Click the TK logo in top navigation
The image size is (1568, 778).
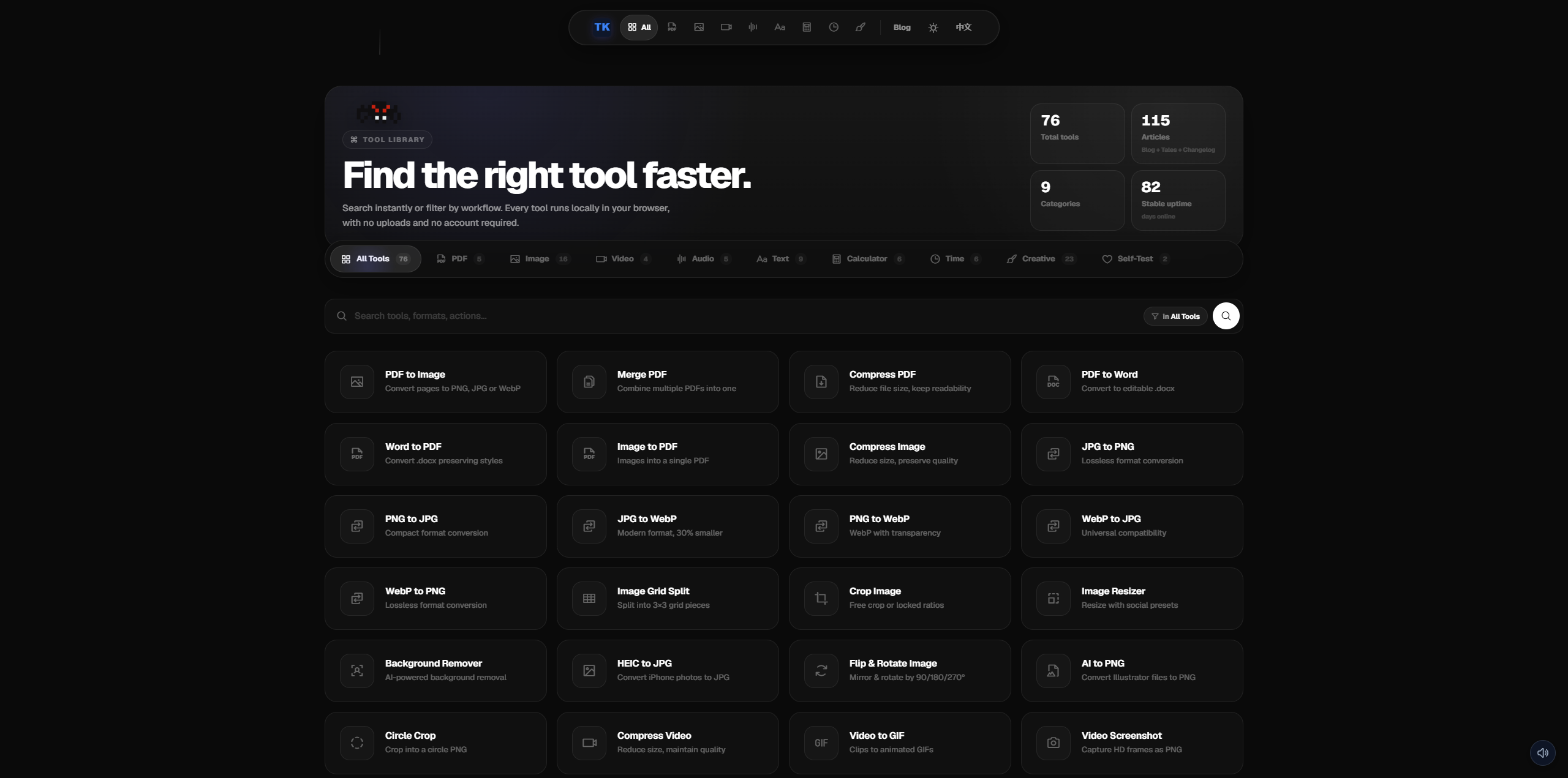(x=601, y=28)
